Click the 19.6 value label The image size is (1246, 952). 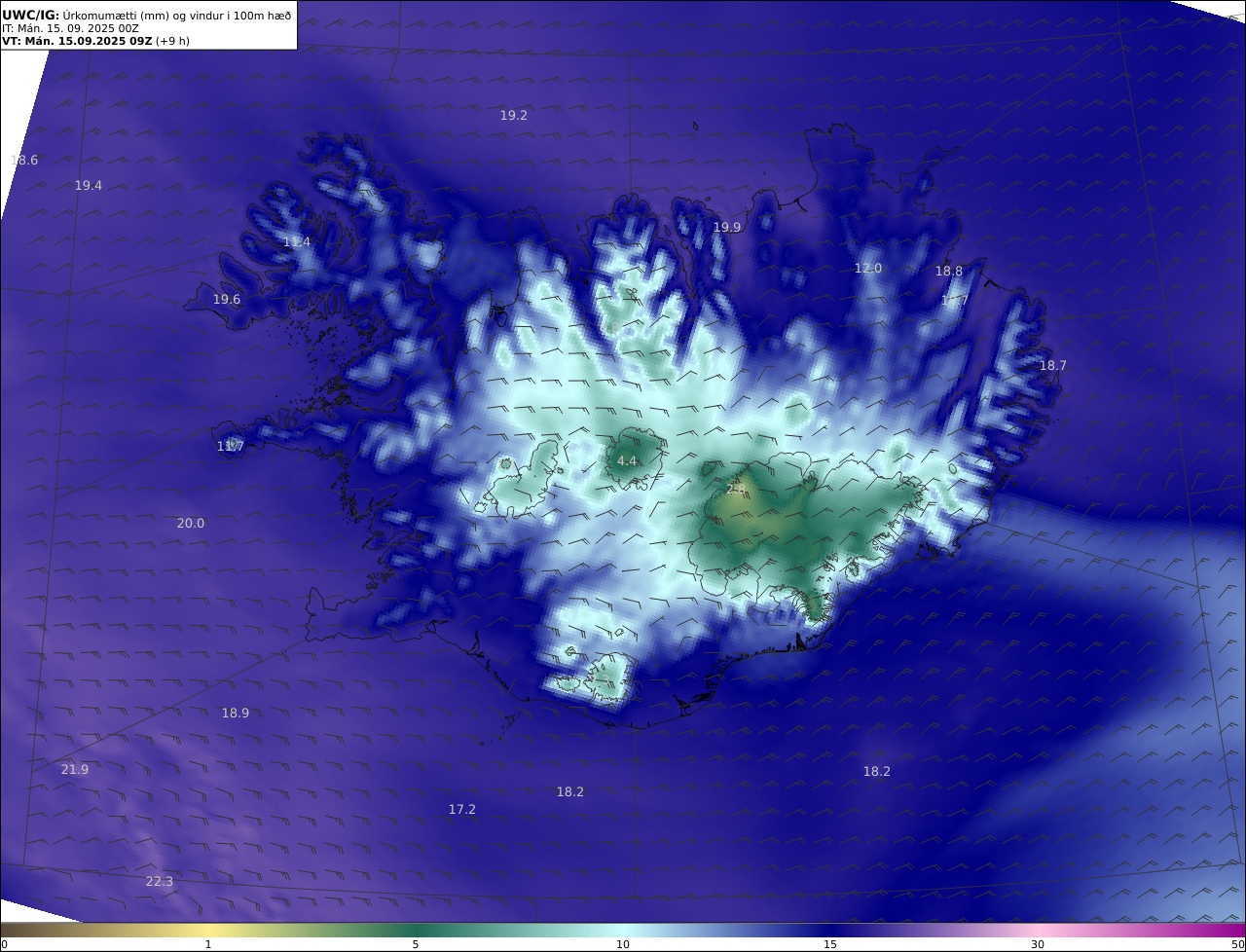point(227,299)
